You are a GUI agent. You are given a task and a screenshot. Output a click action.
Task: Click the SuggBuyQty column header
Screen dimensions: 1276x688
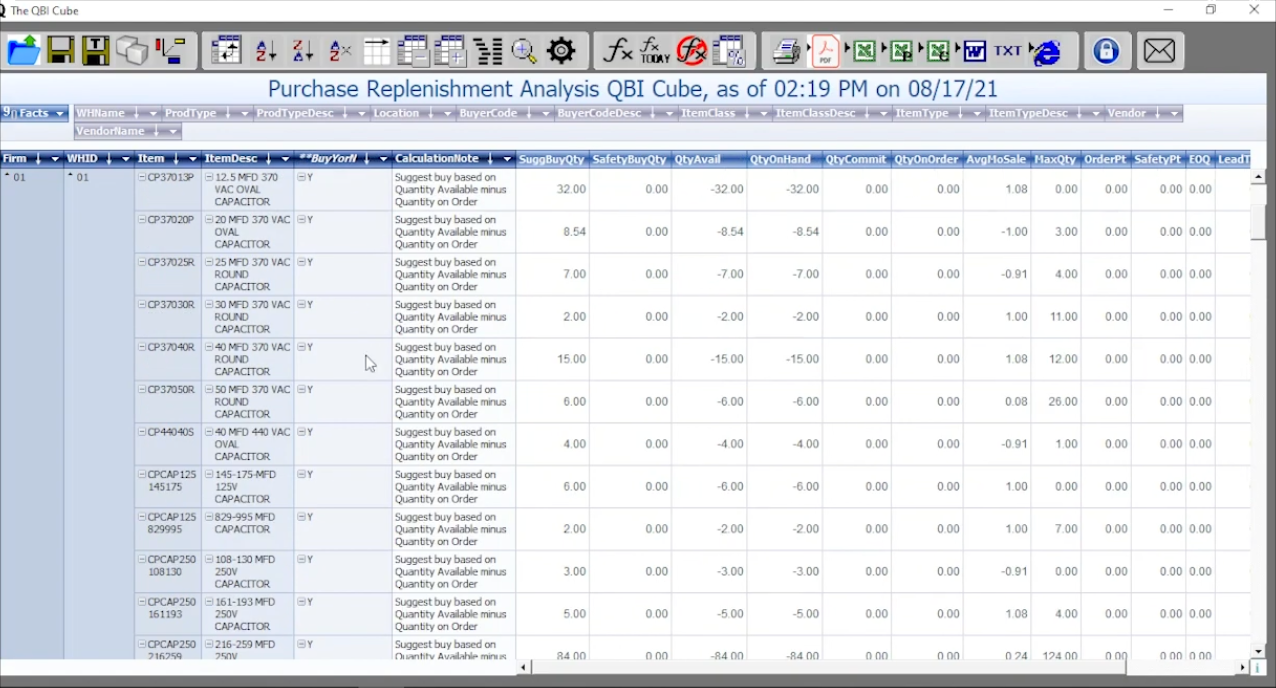click(552, 159)
